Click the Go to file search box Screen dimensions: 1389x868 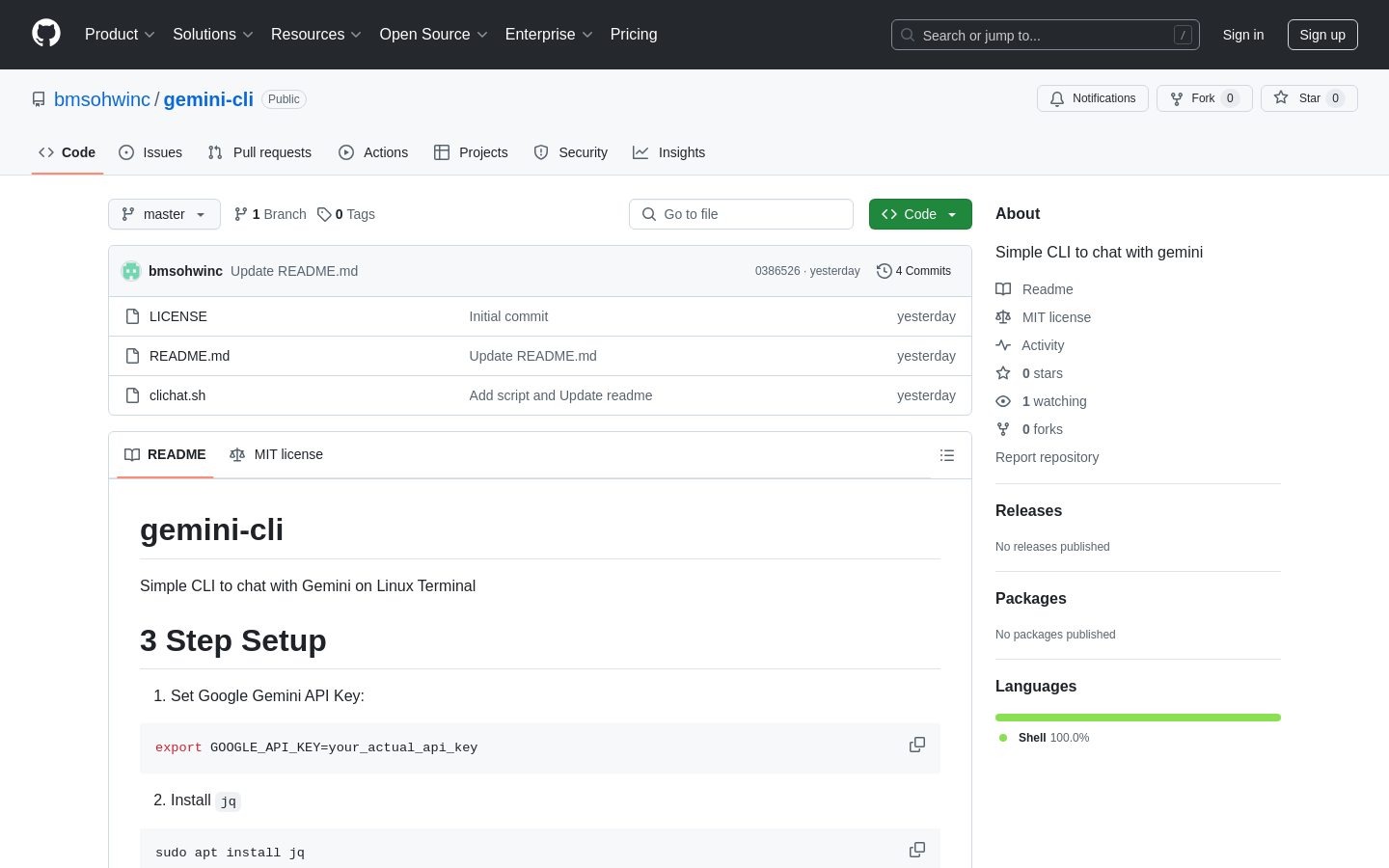click(741, 214)
